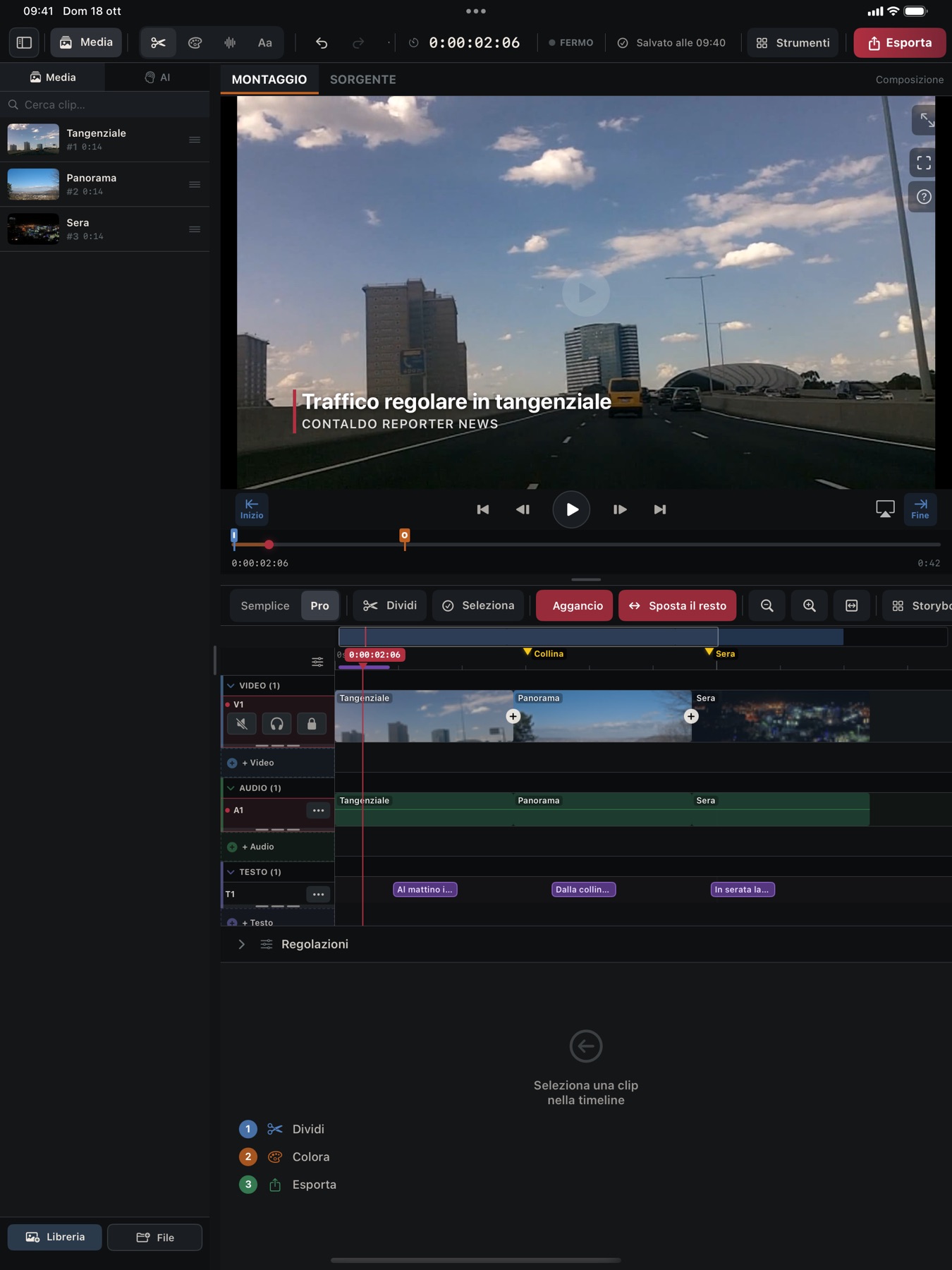952x1270 pixels.
Task: Open AirPlay screen output
Action: 885,509
